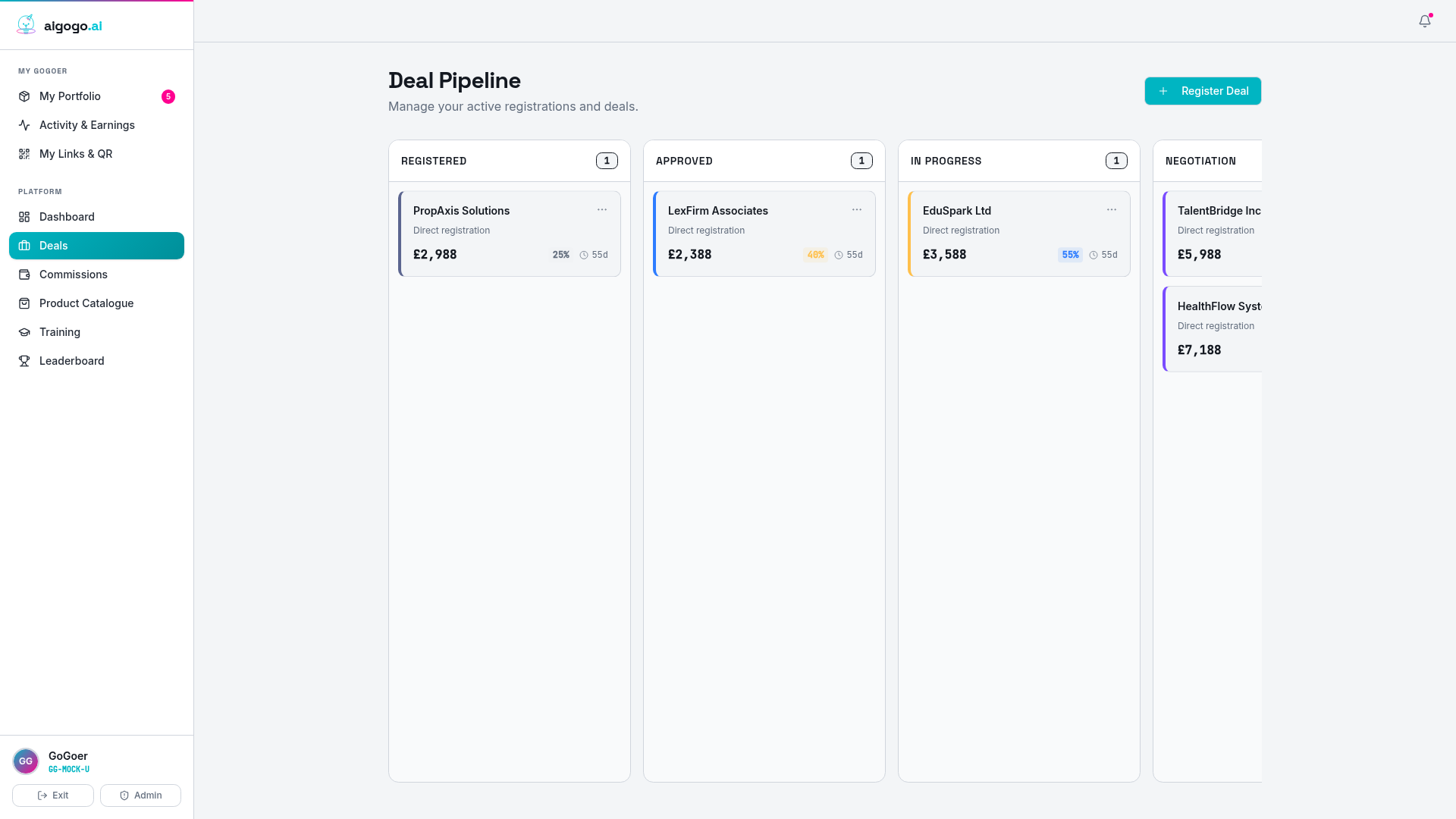Click the Exit button

tap(53, 795)
